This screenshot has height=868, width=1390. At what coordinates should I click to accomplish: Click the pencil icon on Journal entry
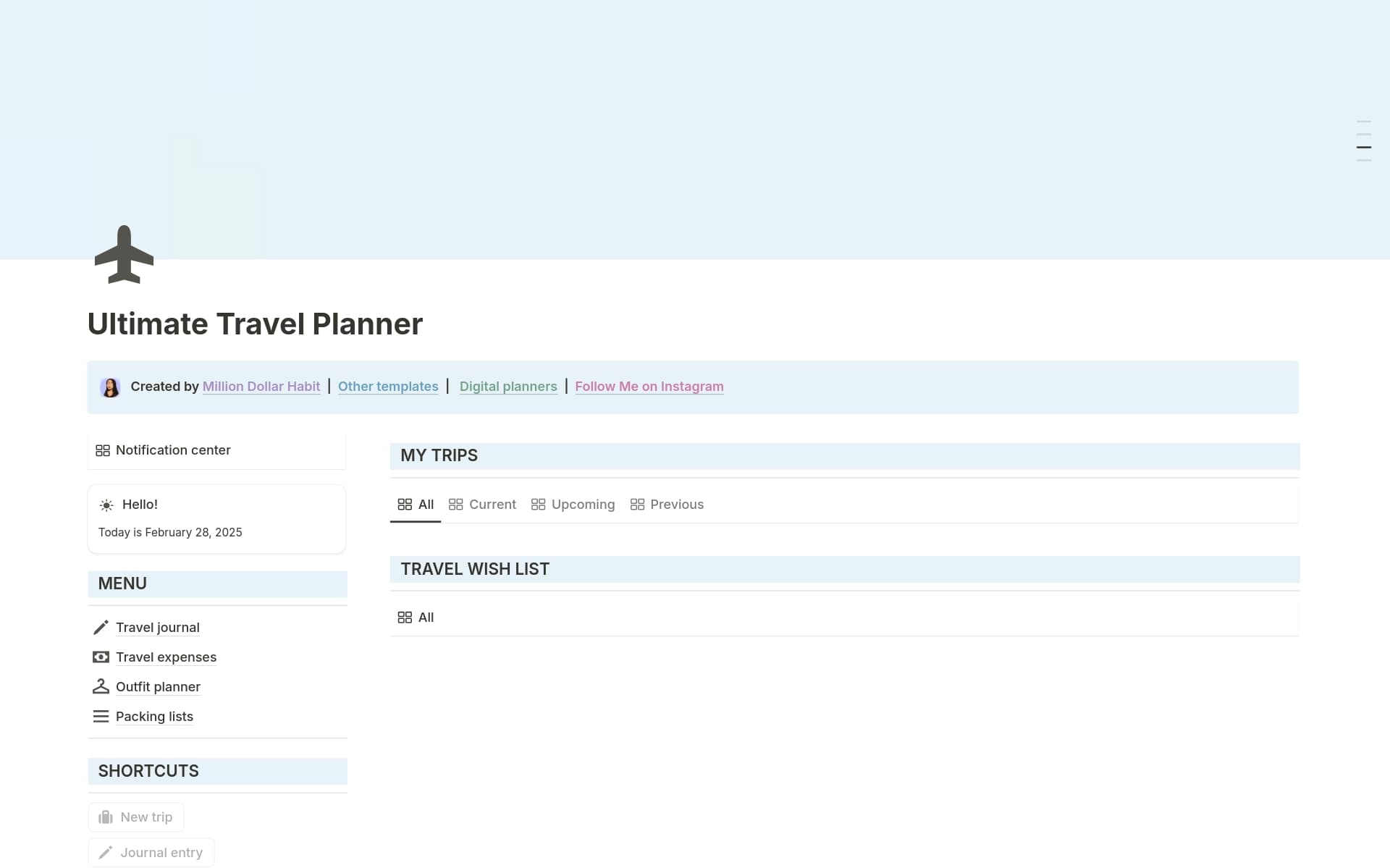pos(106,852)
